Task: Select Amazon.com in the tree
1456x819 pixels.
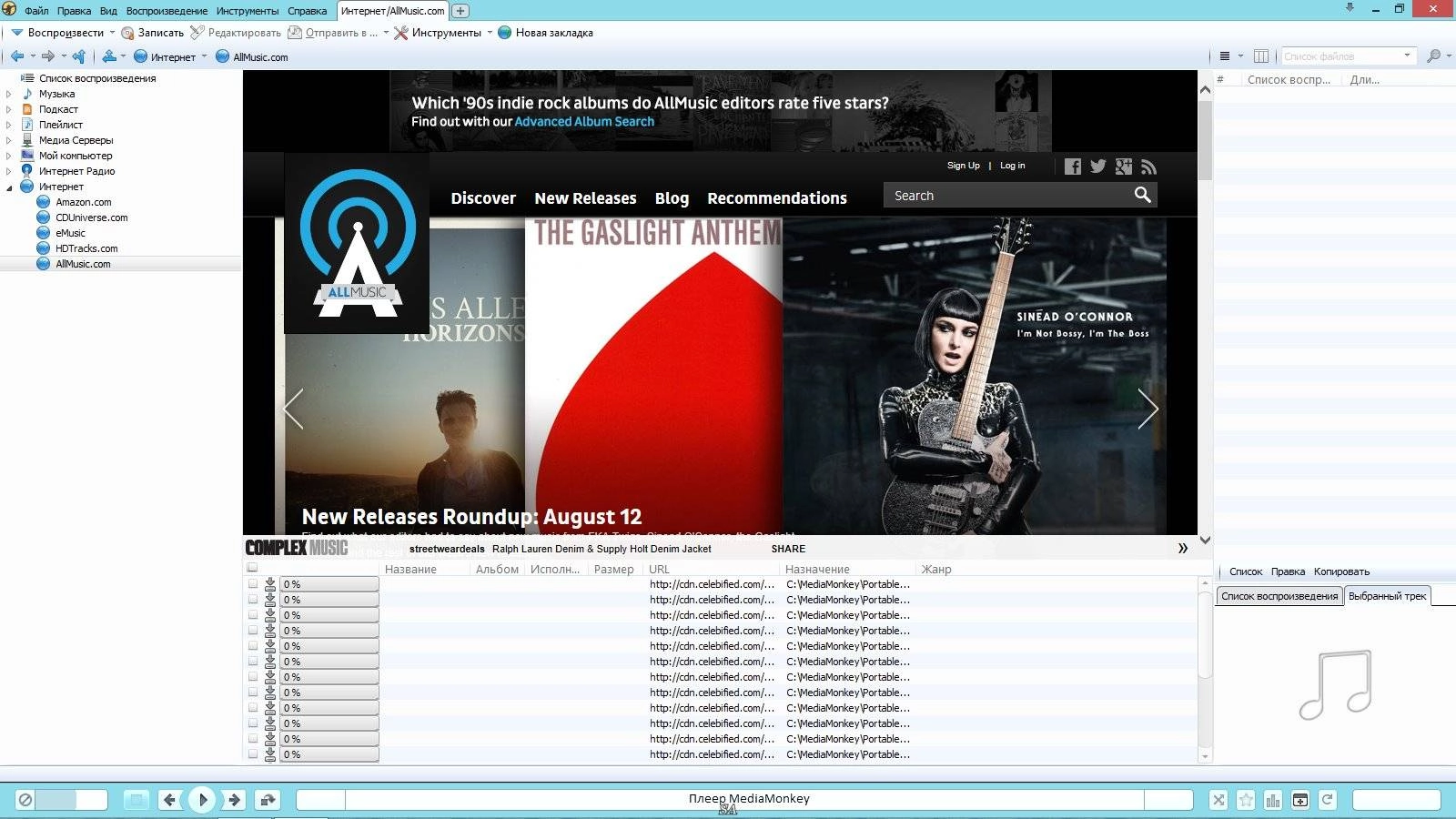Action: coord(84,202)
